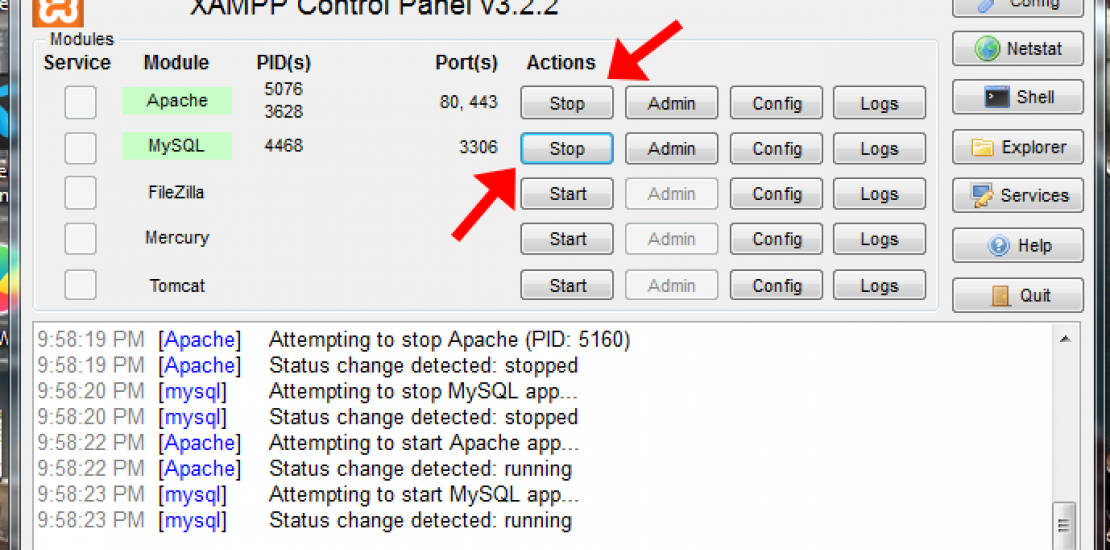Quit XAMPP using the door icon
Viewport: 1110px width, 550px height.
coord(1001,295)
